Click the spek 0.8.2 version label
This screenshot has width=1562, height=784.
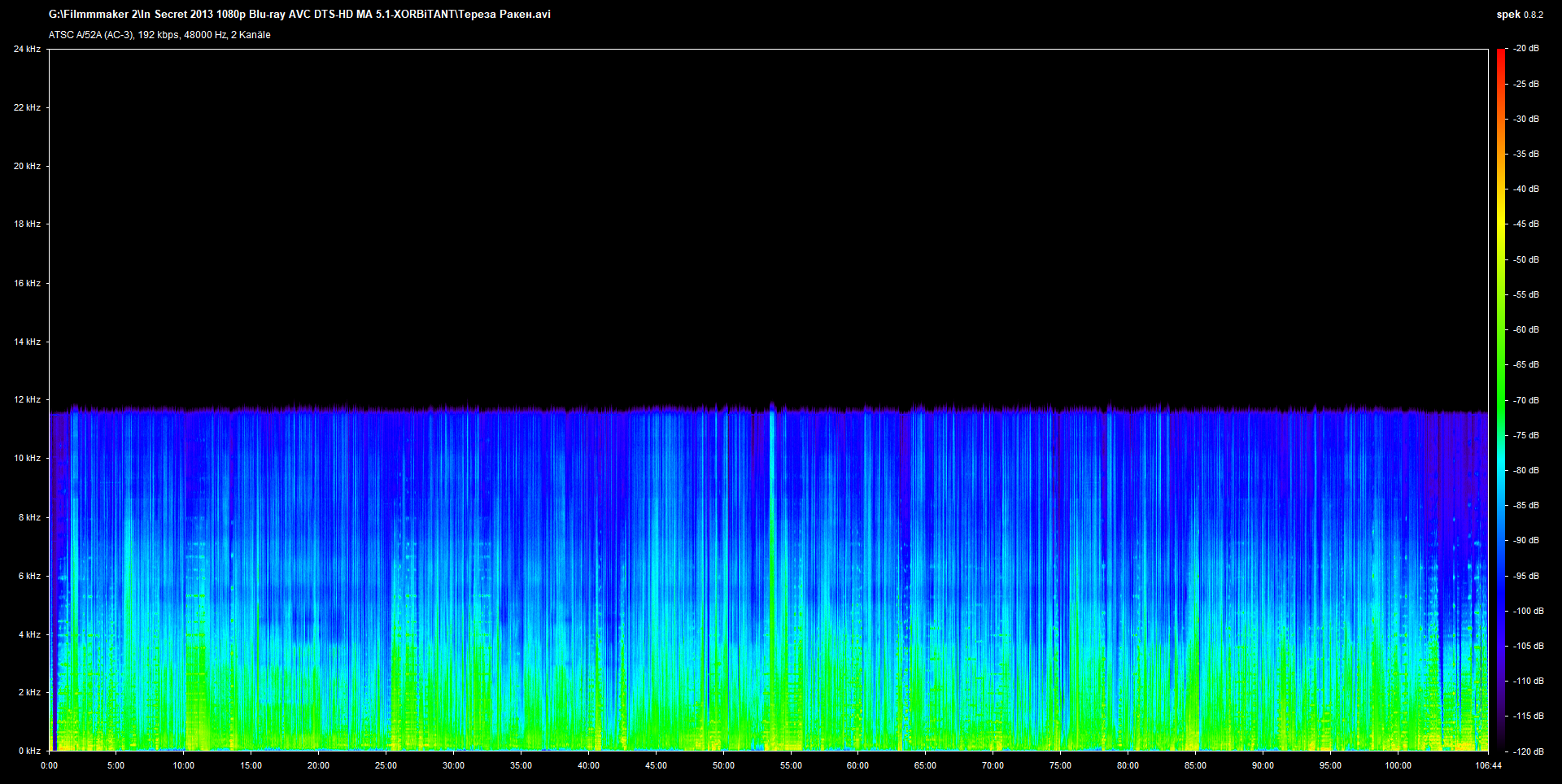(x=1519, y=15)
